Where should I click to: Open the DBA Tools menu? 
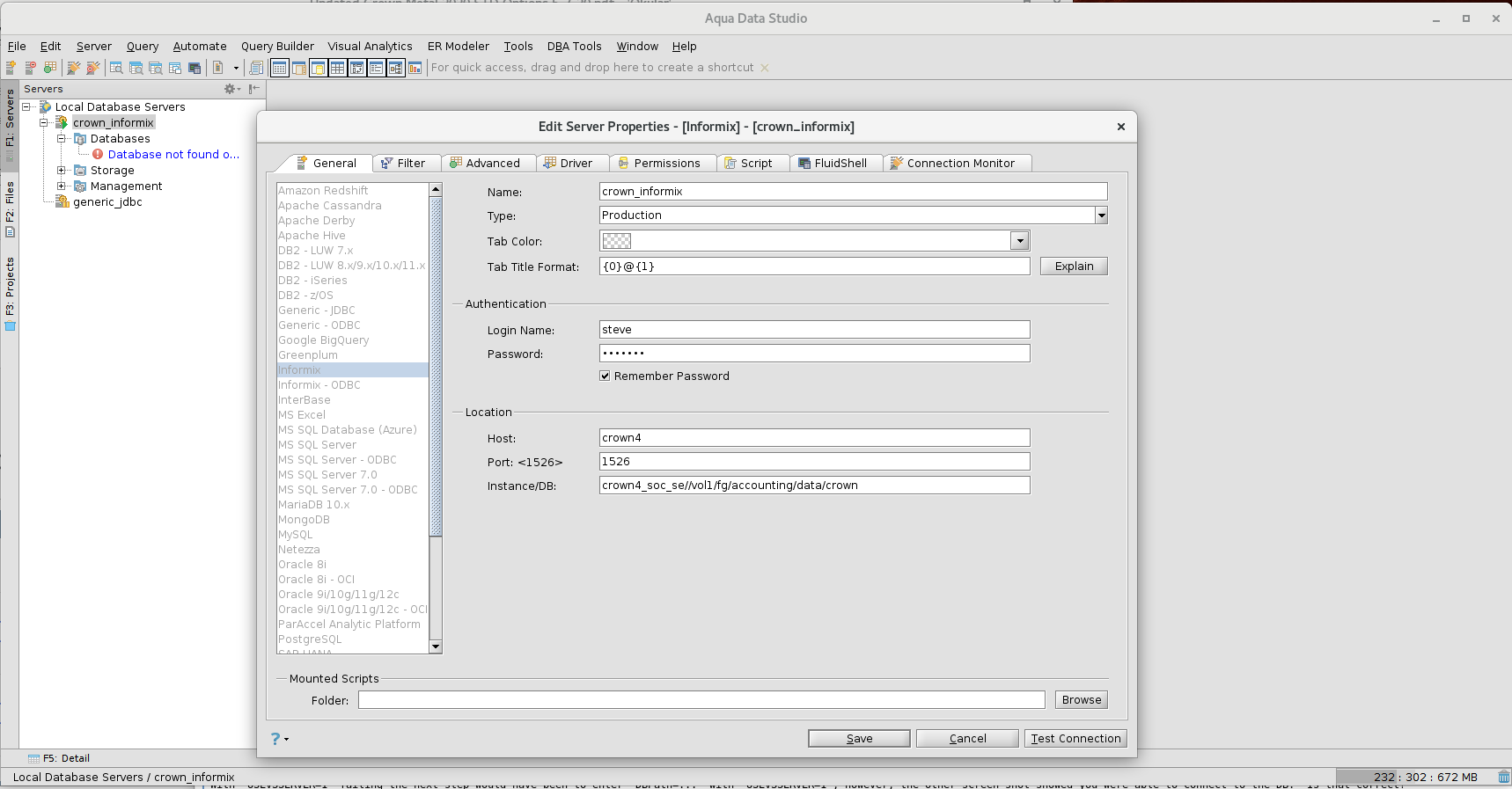[574, 47]
